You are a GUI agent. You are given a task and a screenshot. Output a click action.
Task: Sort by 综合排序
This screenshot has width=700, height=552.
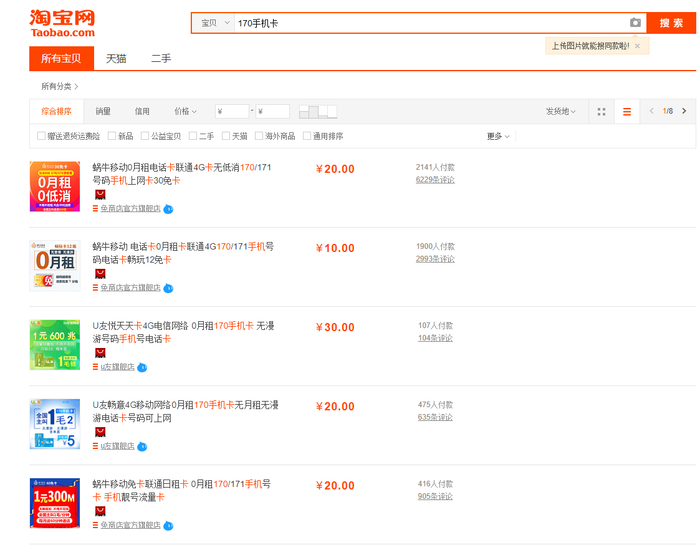click(x=56, y=111)
